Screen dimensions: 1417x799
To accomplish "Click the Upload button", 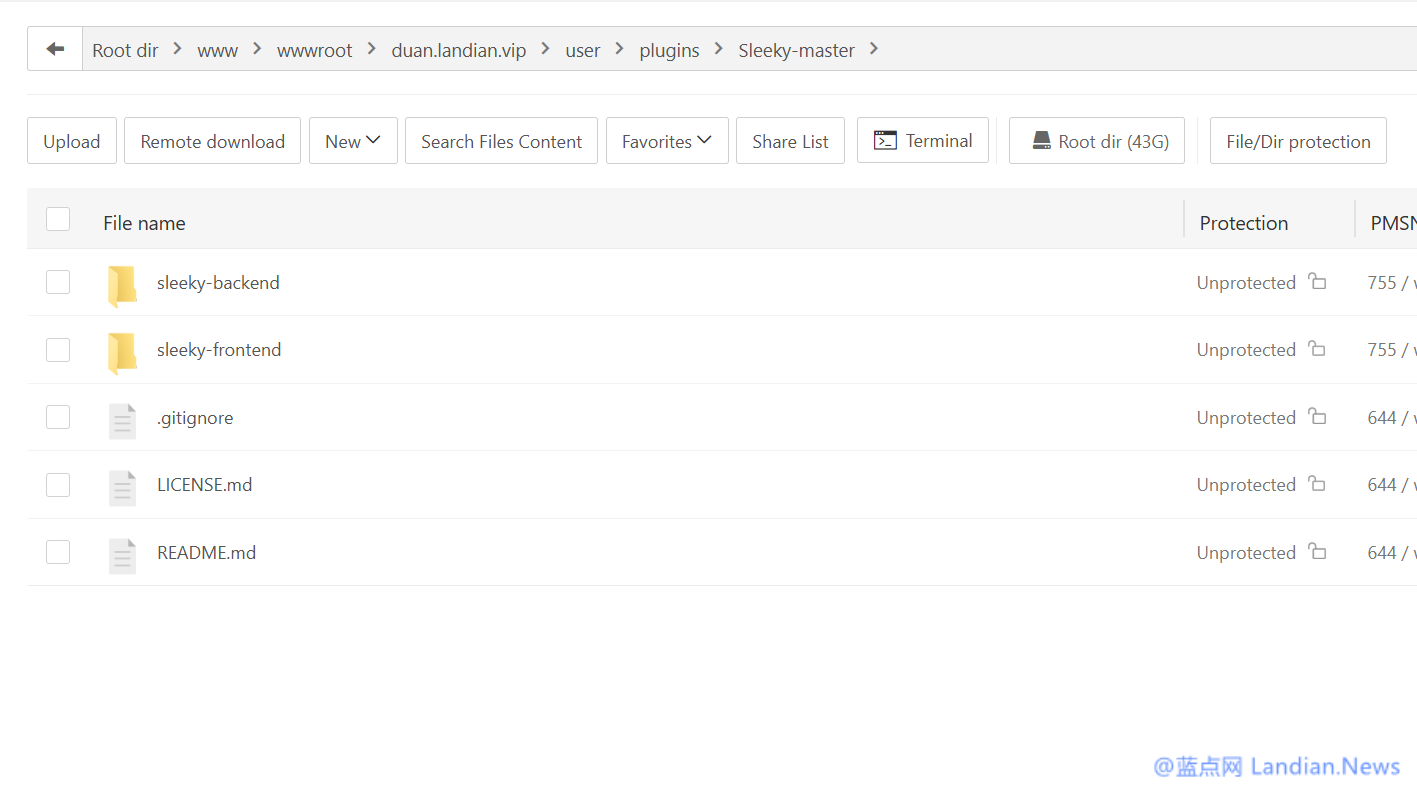I will [x=72, y=141].
